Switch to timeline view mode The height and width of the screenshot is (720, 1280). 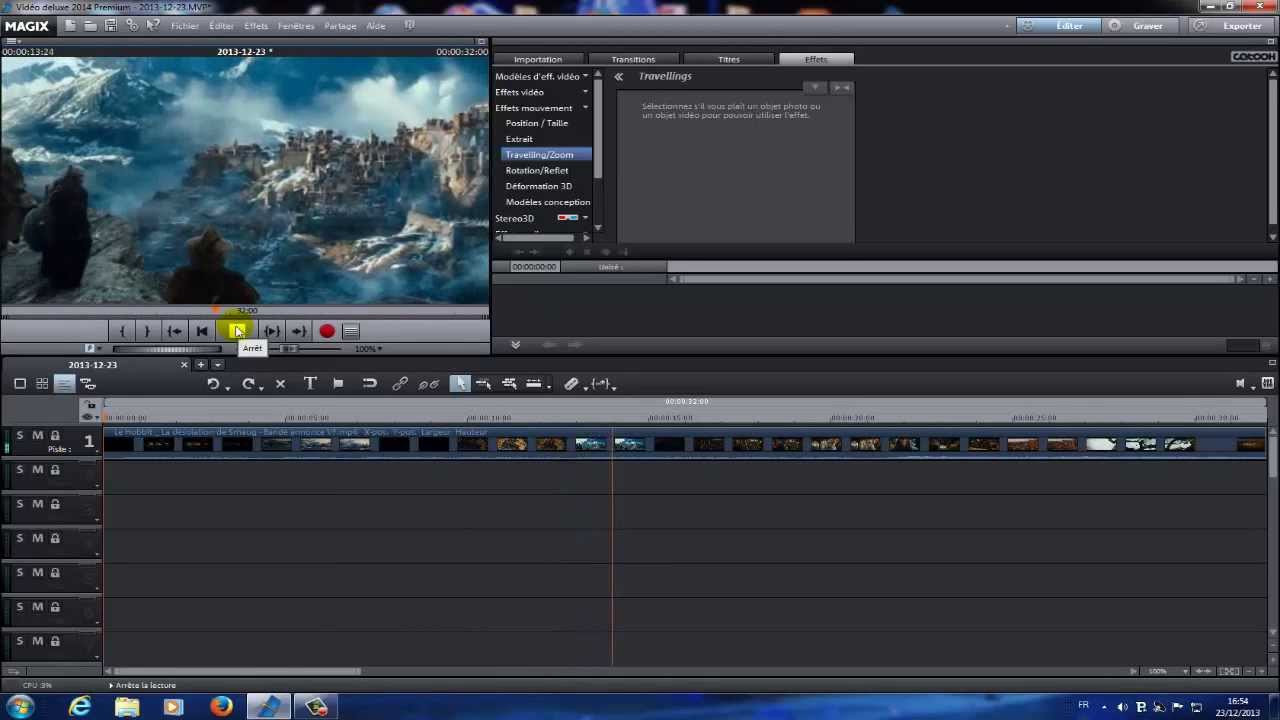pyautogui.click(x=64, y=383)
